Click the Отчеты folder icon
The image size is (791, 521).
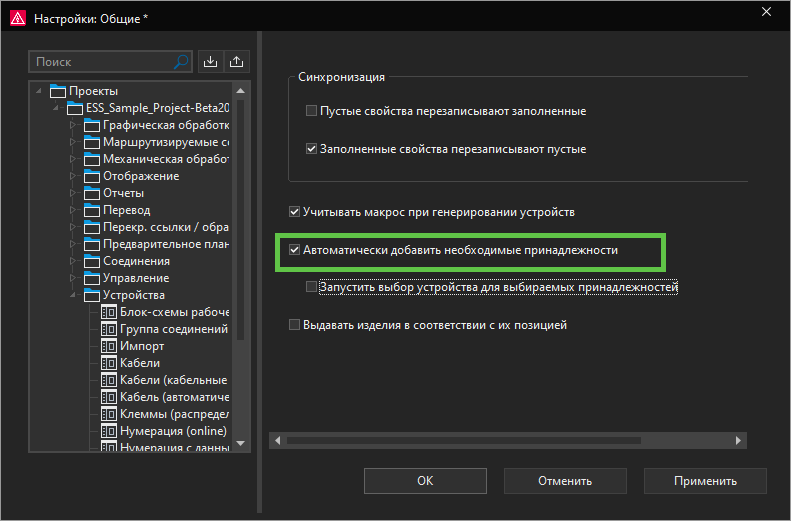[92, 193]
